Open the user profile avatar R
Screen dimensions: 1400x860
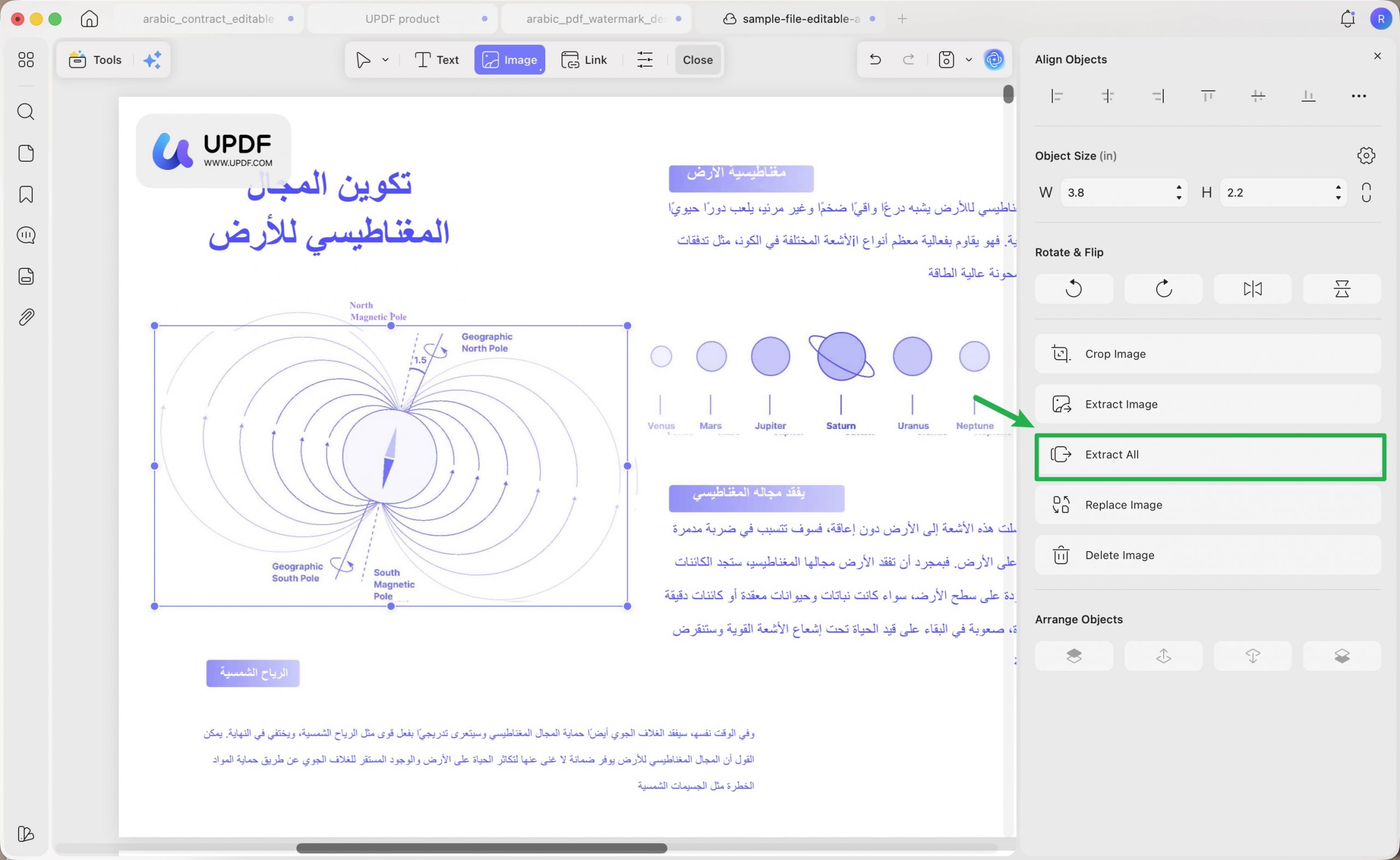(1381, 19)
